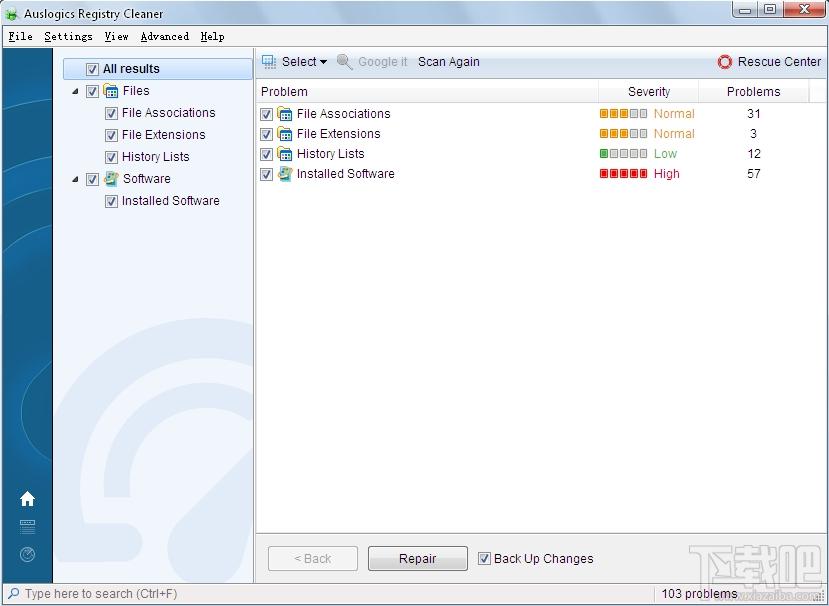Open the scan results list sidebar icon
The width and height of the screenshot is (829, 606).
pos(27,527)
